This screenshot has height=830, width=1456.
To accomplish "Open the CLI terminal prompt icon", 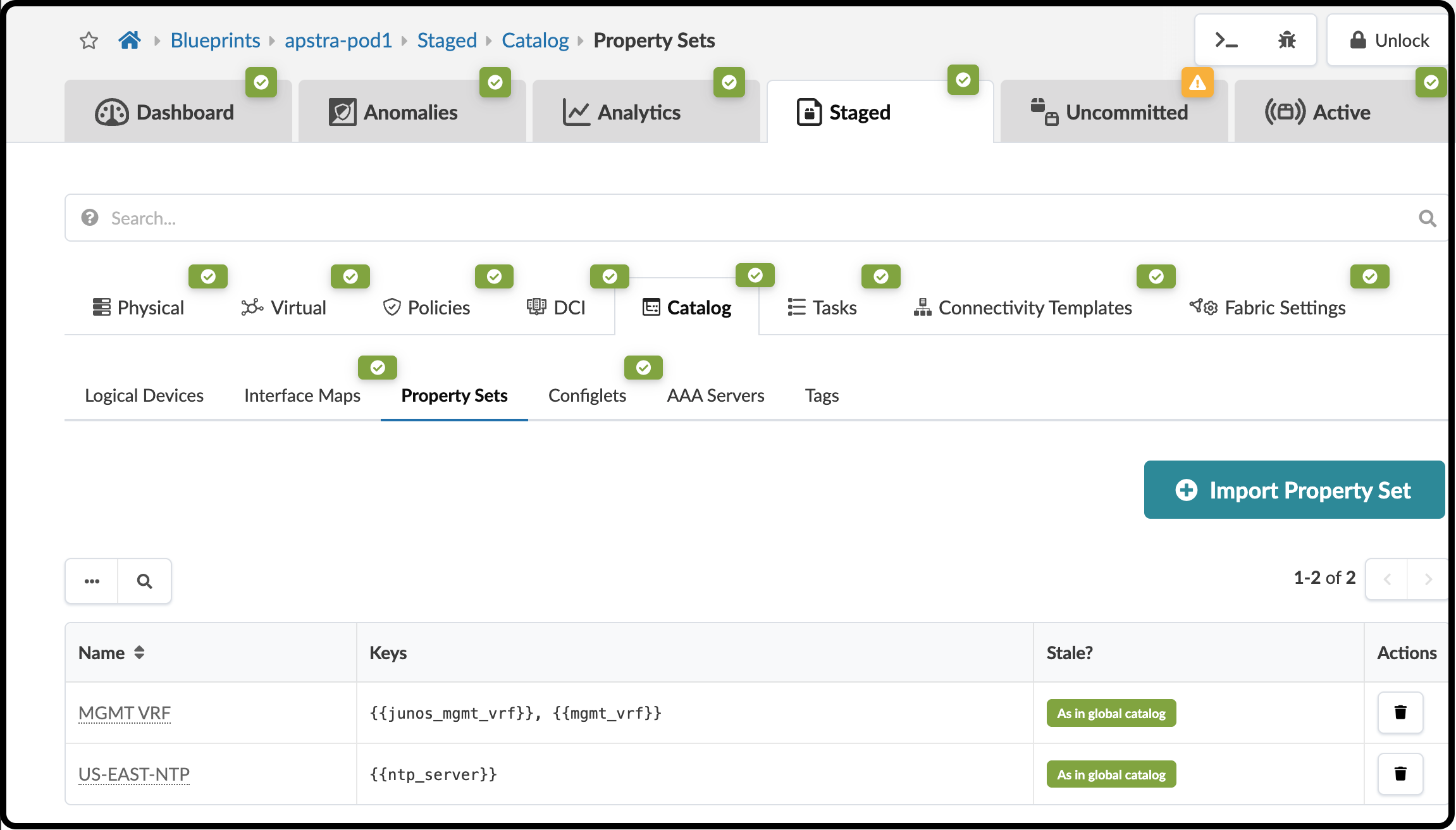I will pyautogui.click(x=1226, y=40).
